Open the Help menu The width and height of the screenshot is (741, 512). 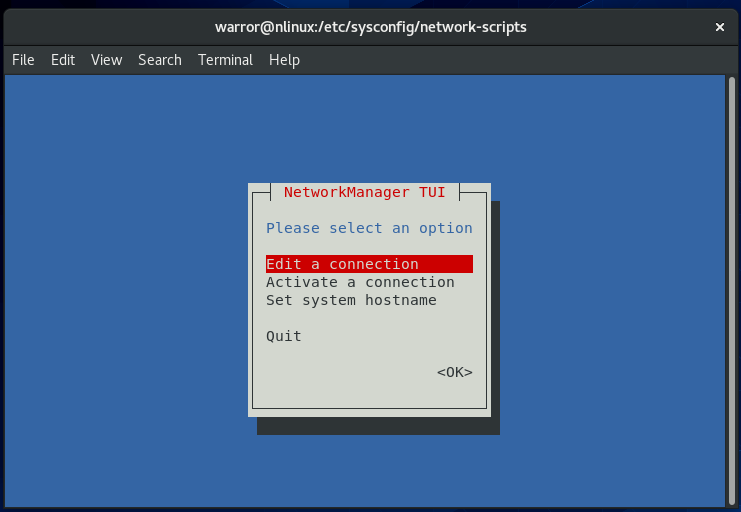tap(284, 60)
